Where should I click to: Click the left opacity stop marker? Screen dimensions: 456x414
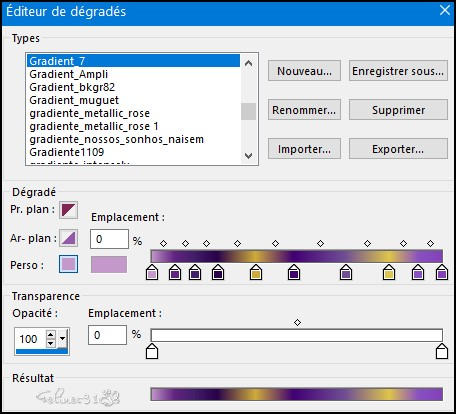pyautogui.click(x=152, y=351)
